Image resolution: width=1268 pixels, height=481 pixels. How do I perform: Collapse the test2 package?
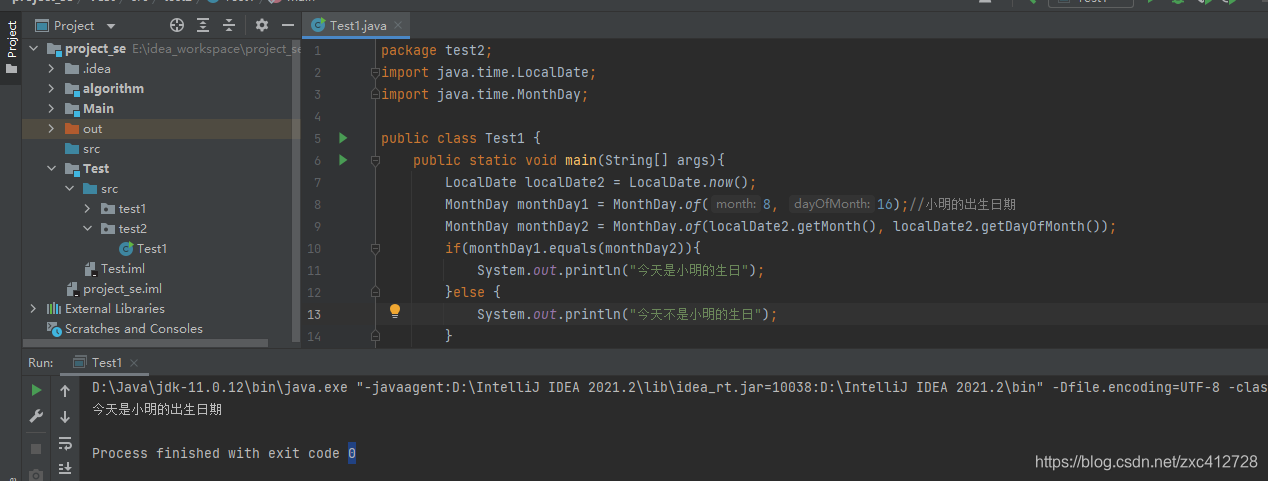88,229
